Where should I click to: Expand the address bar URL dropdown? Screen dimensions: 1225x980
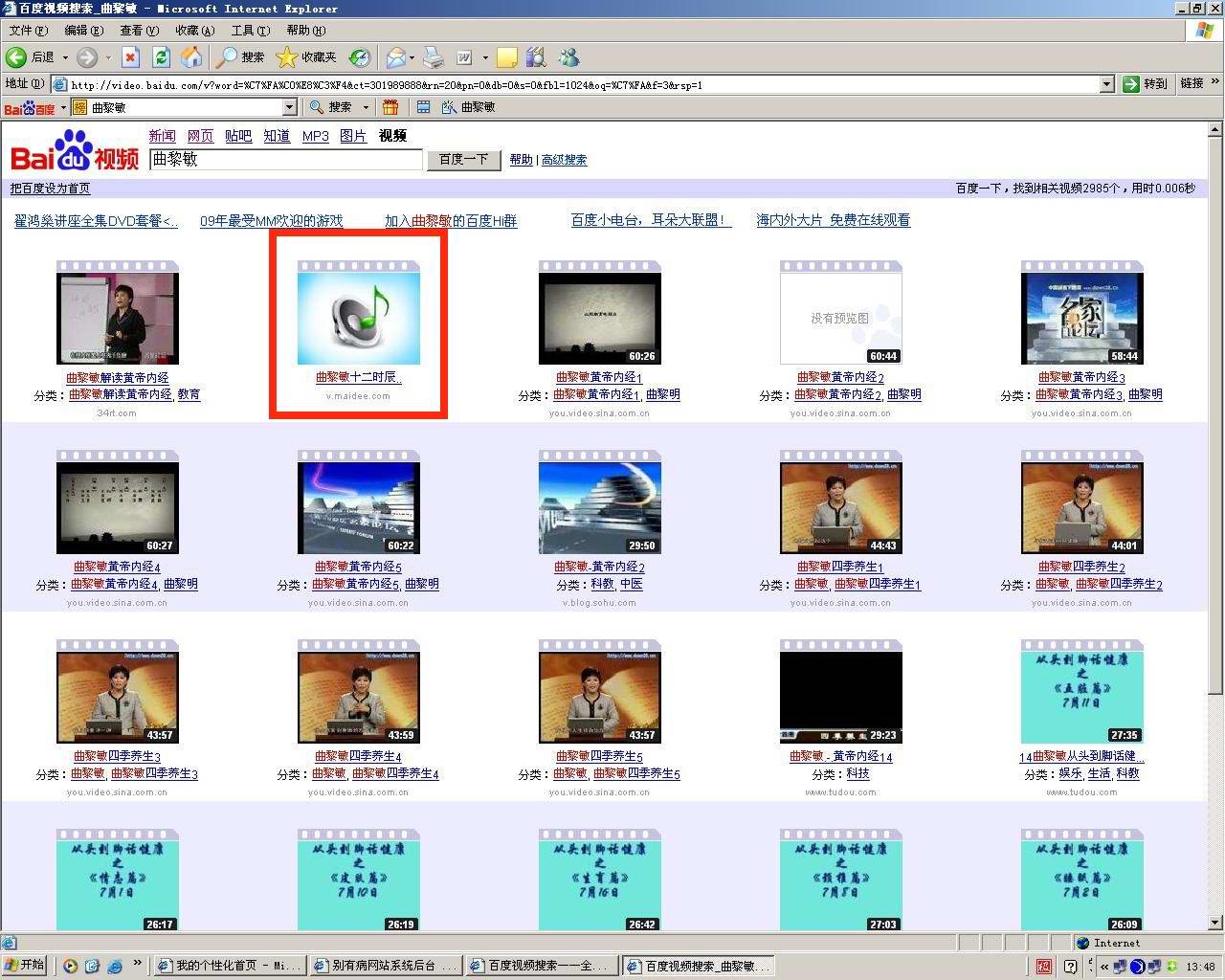(1106, 84)
